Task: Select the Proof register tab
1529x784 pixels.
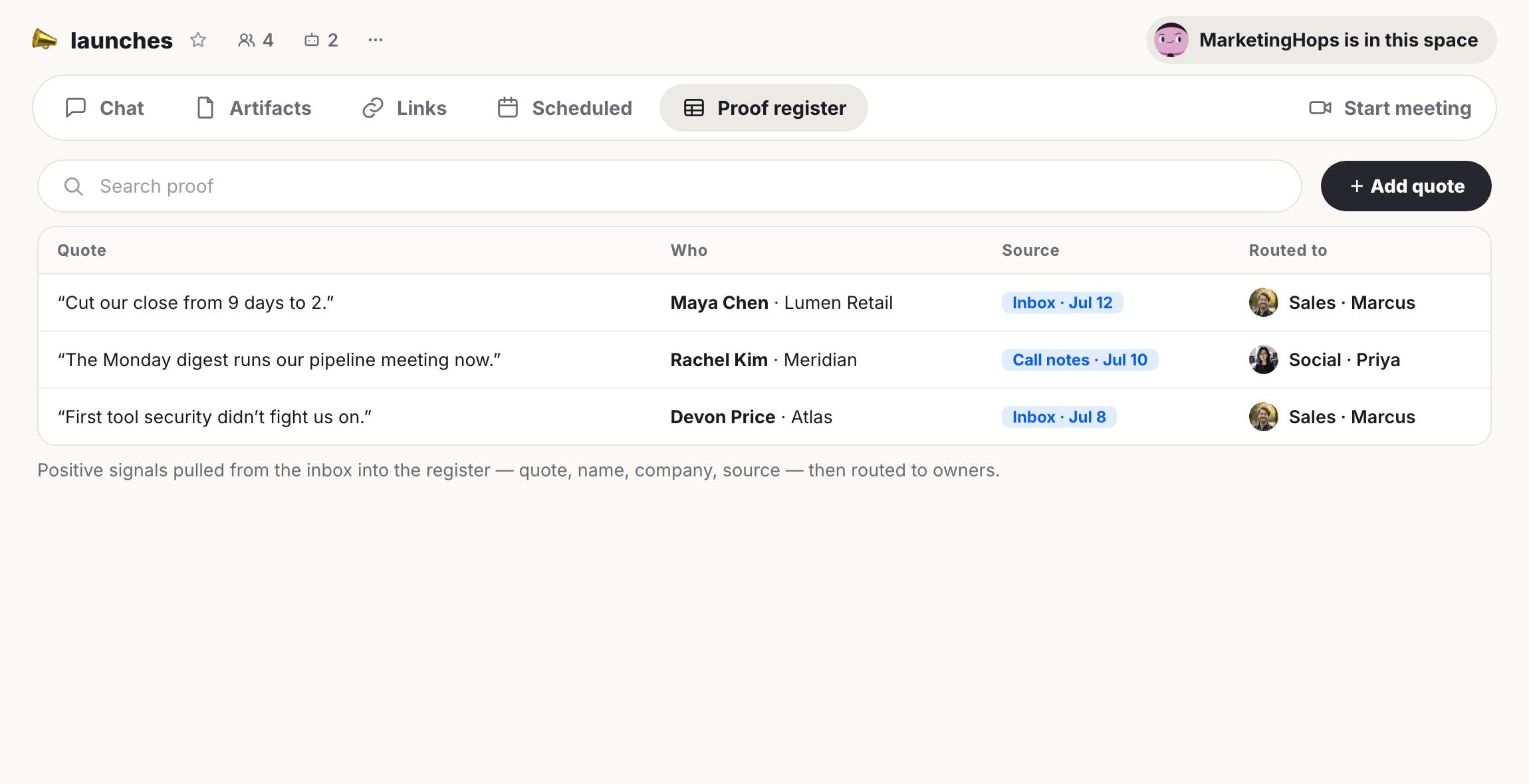Action: [764, 108]
